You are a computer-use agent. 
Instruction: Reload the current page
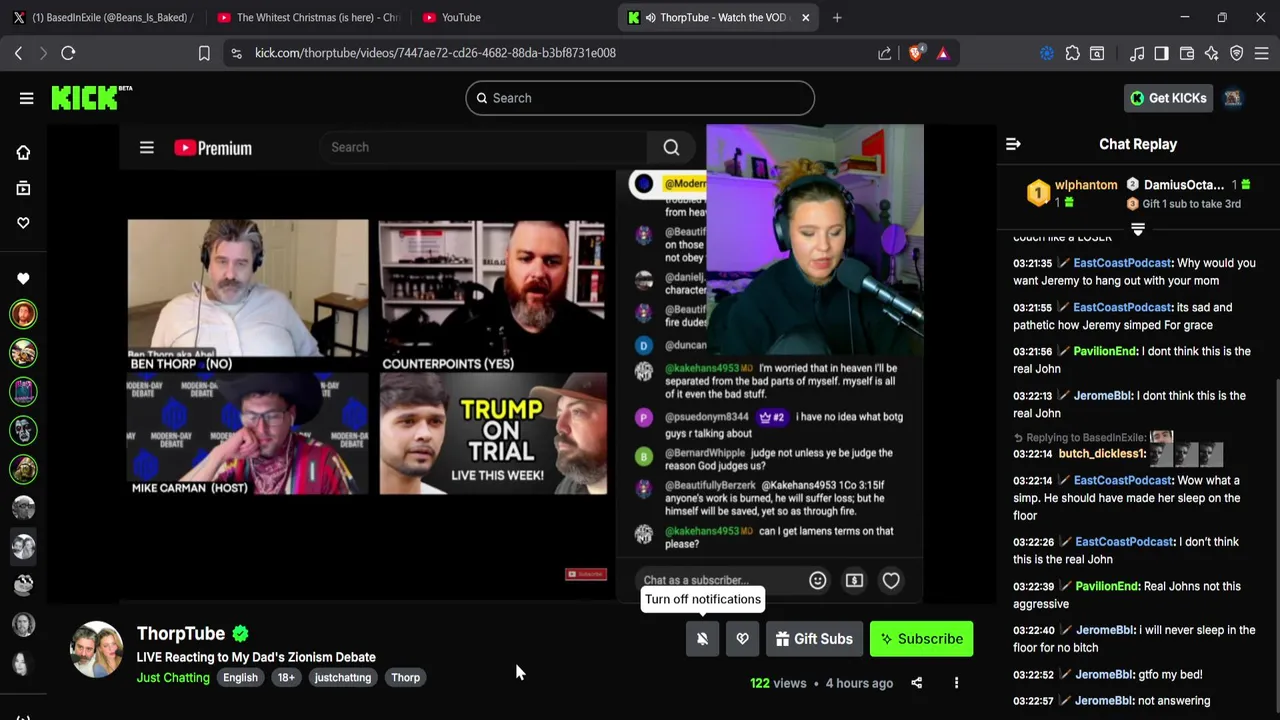click(x=68, y=53)
